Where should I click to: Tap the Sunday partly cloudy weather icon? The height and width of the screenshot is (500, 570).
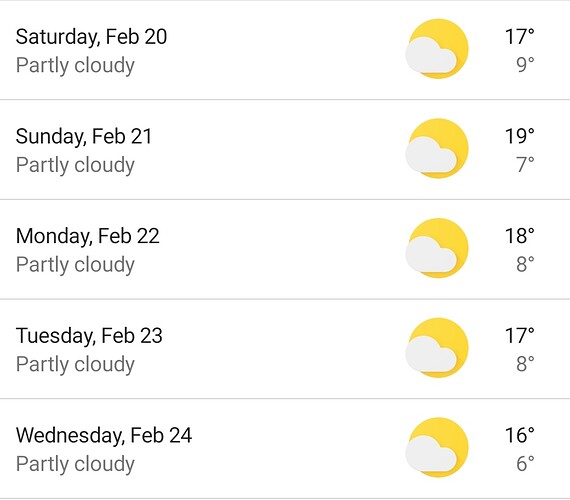click(x=437, y=148)
